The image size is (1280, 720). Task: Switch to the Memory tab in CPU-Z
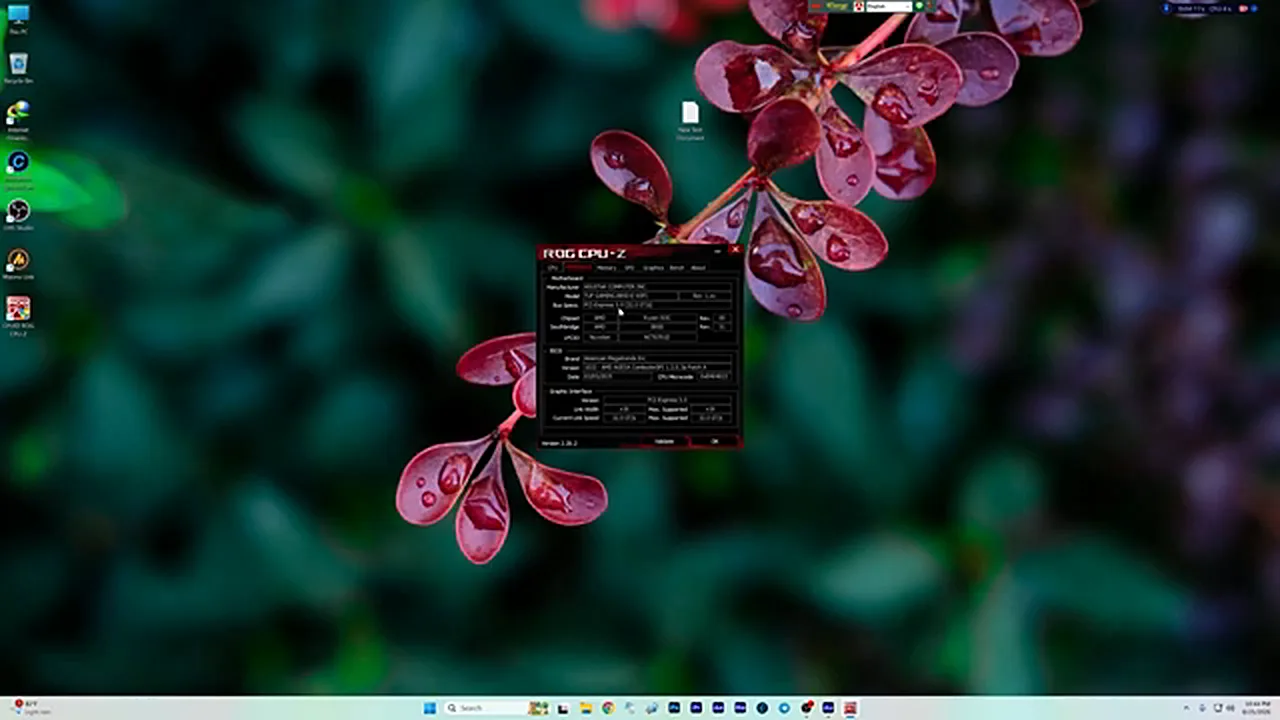(607, 268)
